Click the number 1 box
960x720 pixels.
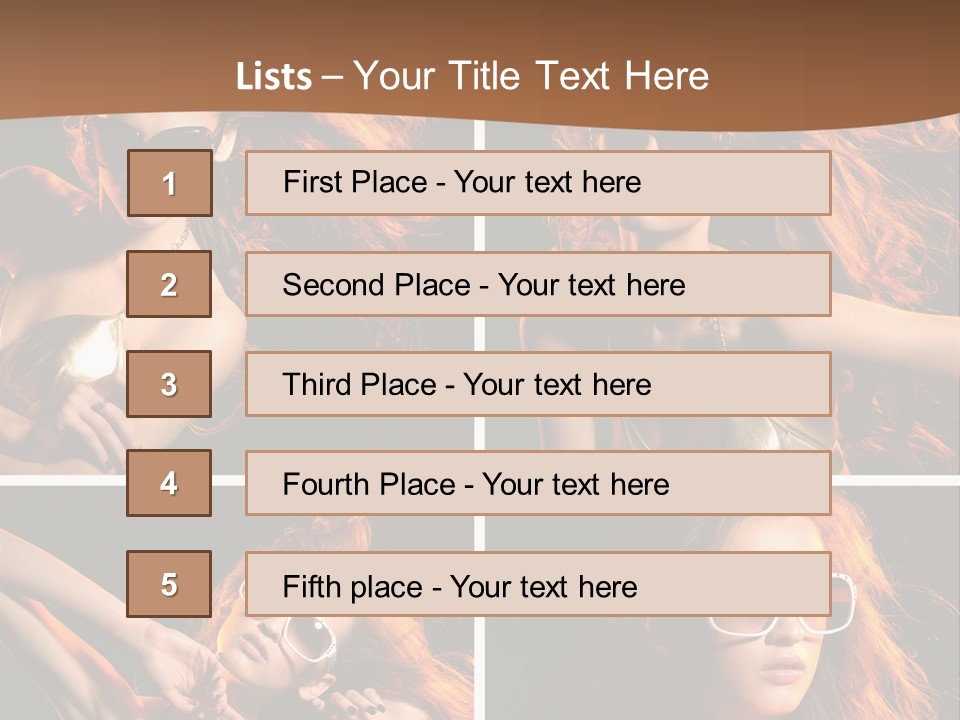170,183
